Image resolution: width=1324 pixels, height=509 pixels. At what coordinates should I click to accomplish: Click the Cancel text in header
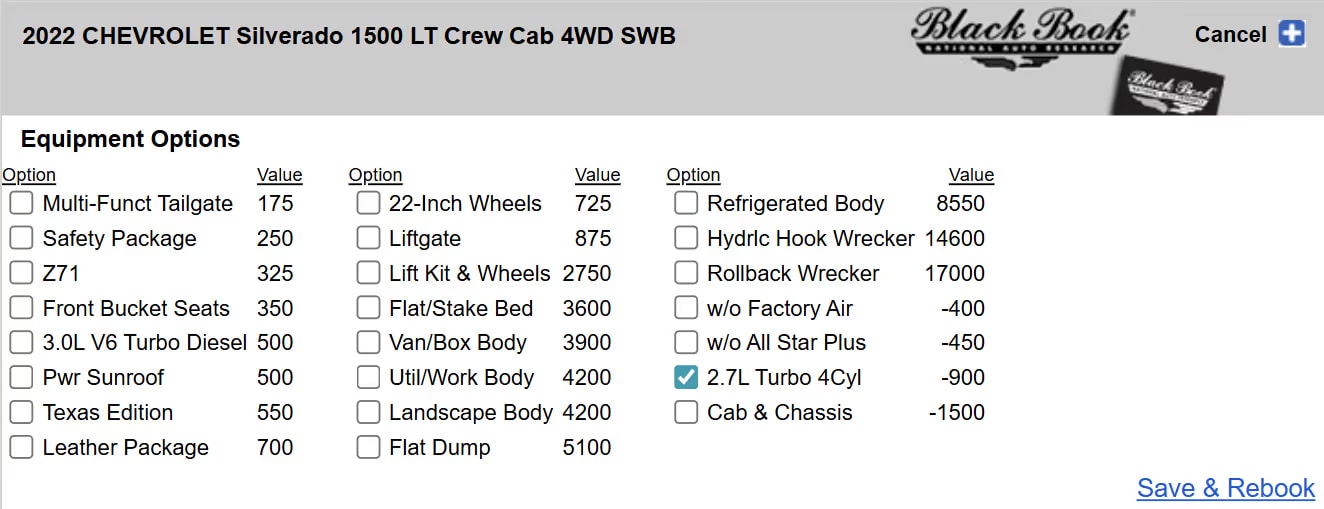pyautogui.click(x=1230, y=35)
